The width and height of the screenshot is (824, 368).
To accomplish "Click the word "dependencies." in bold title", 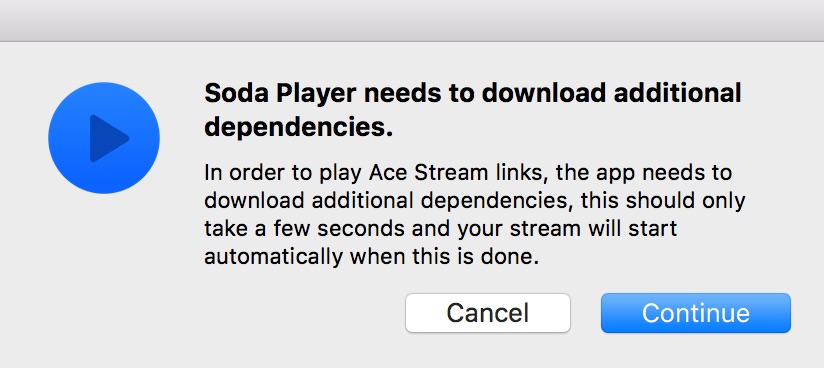I will point(298,127).
